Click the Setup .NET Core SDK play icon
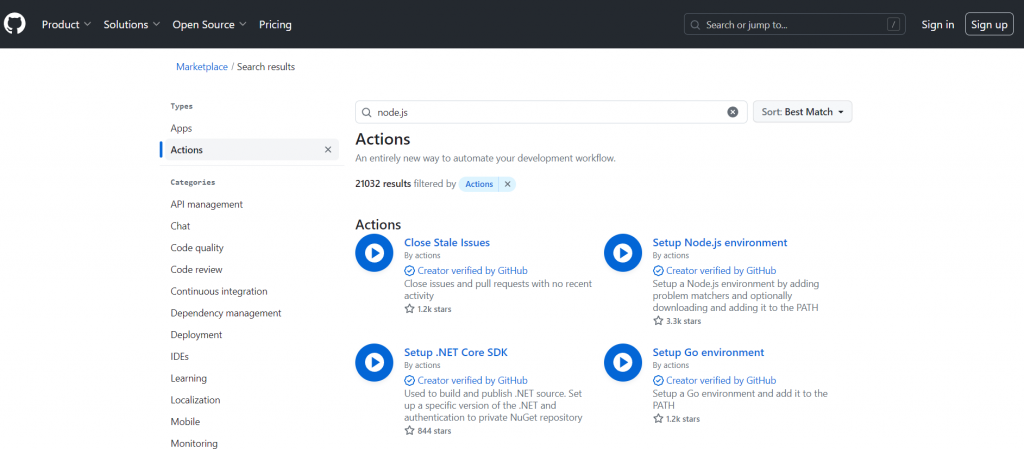 coord(374,362)
